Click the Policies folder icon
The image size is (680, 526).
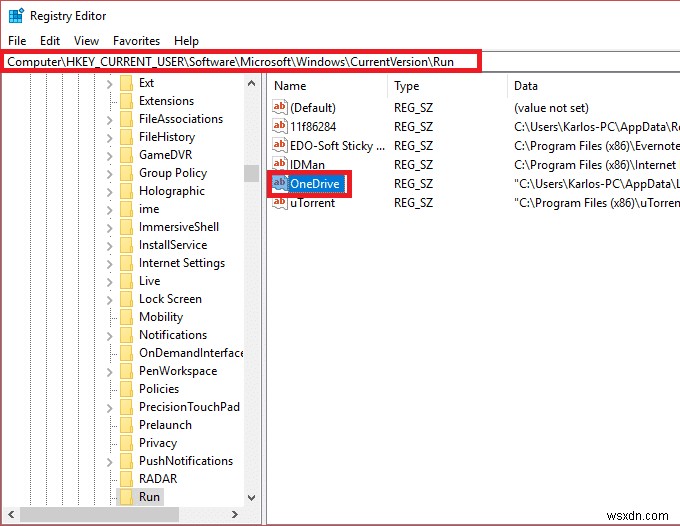[x=126, y=389]
